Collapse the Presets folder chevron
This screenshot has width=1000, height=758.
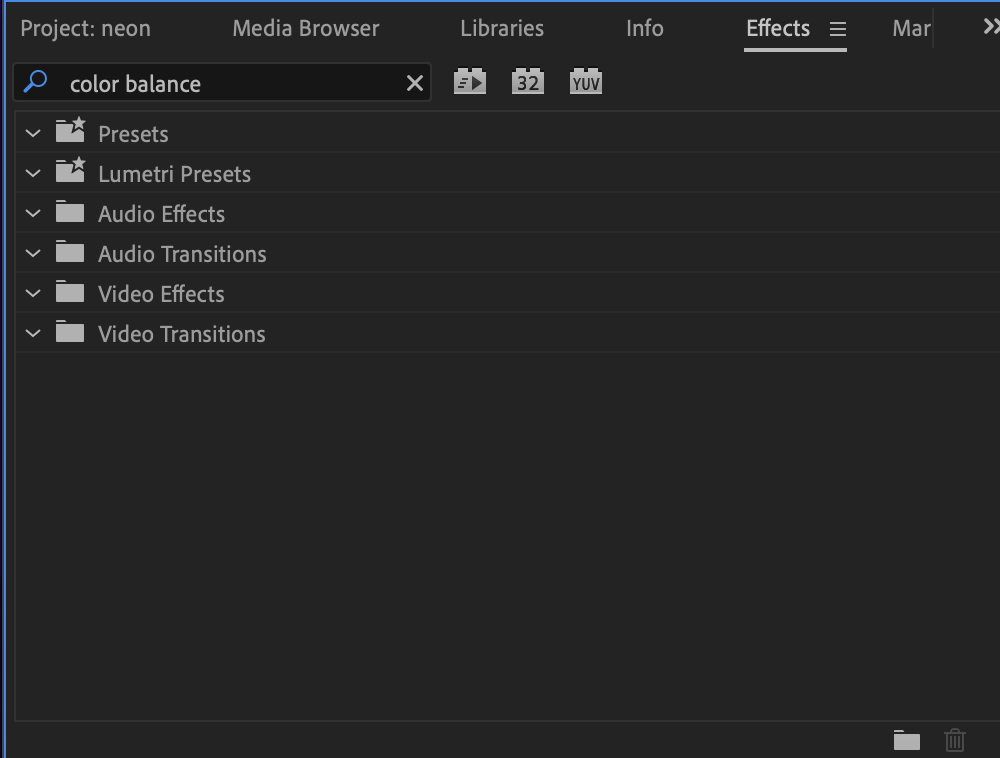(33, 133)
